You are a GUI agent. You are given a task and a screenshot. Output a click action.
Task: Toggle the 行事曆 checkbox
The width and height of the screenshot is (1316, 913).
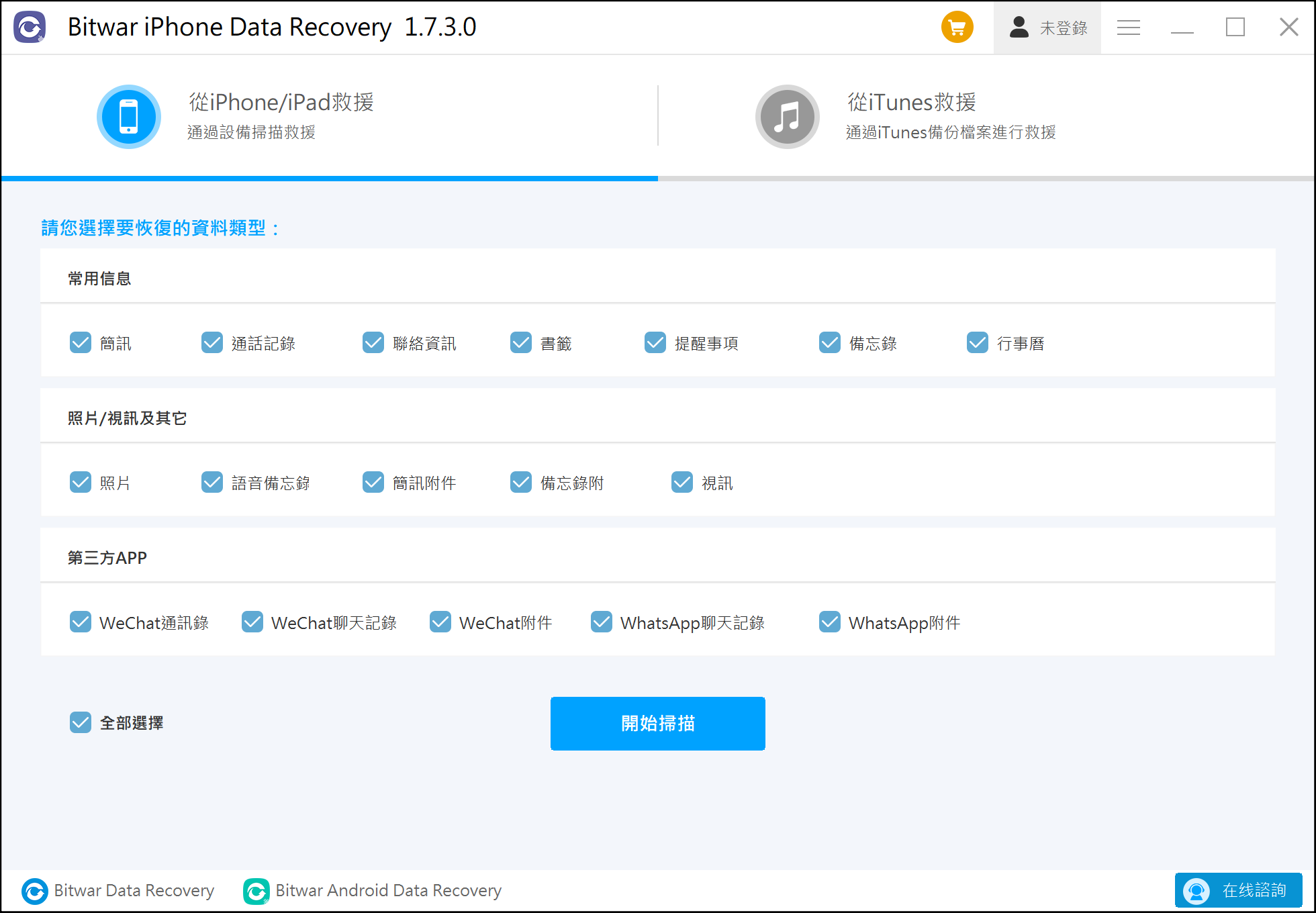point(978,342)
